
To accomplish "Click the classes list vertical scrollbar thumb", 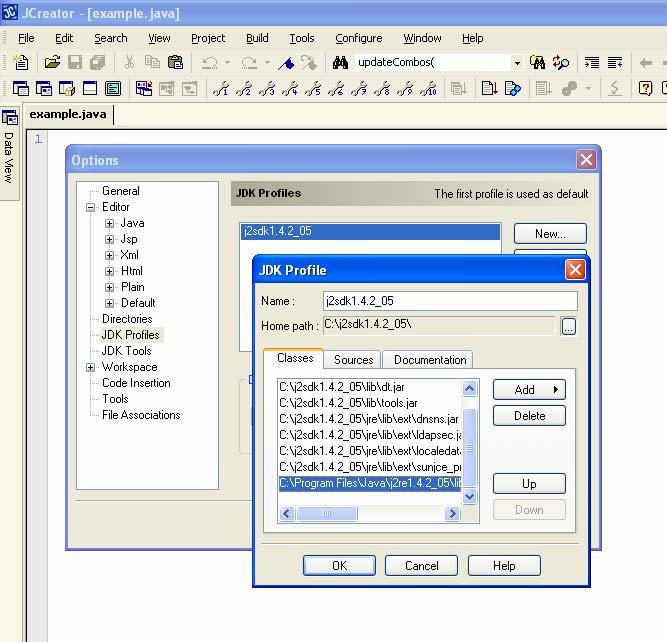I will (x=469, y=447).
